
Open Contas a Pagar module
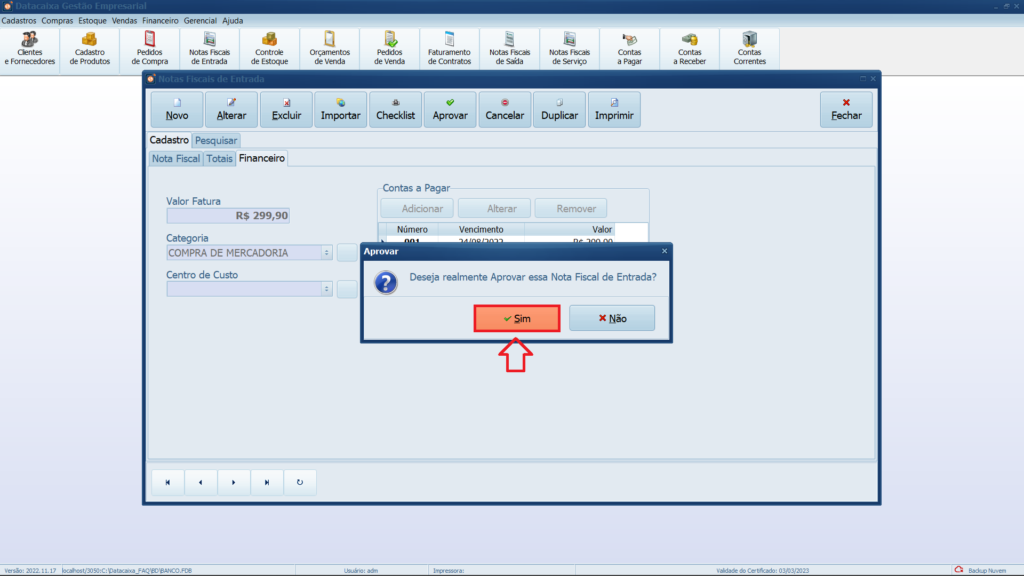[630, 48]
